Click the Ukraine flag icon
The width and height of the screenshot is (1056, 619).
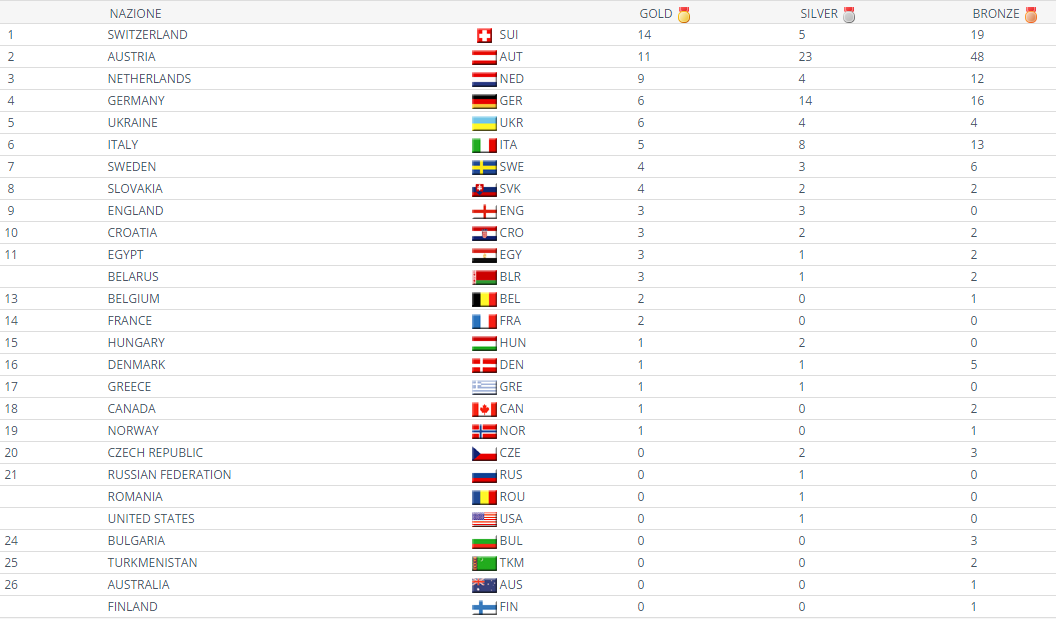484,123
